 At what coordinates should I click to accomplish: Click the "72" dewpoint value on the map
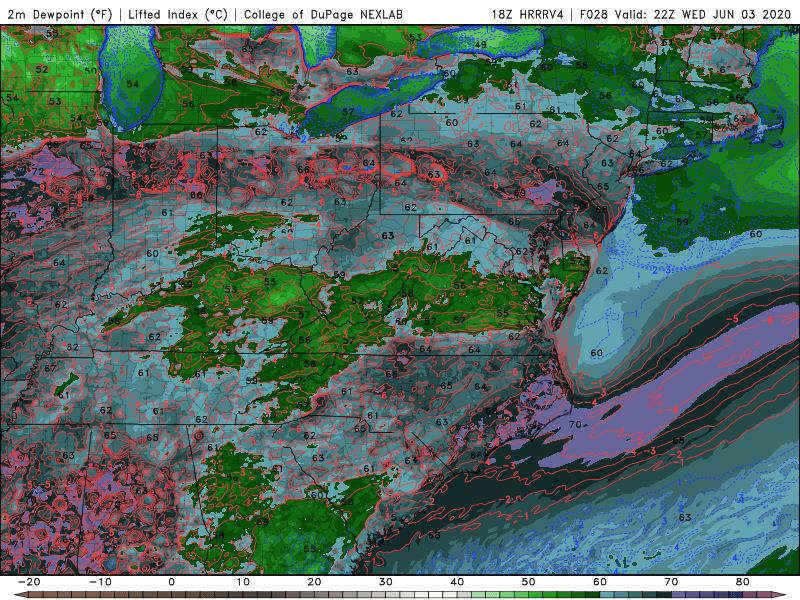click(x=38, y=171)
